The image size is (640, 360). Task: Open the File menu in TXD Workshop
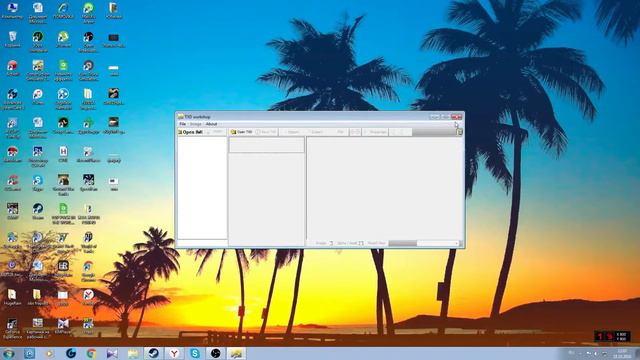tap(182, 124)
